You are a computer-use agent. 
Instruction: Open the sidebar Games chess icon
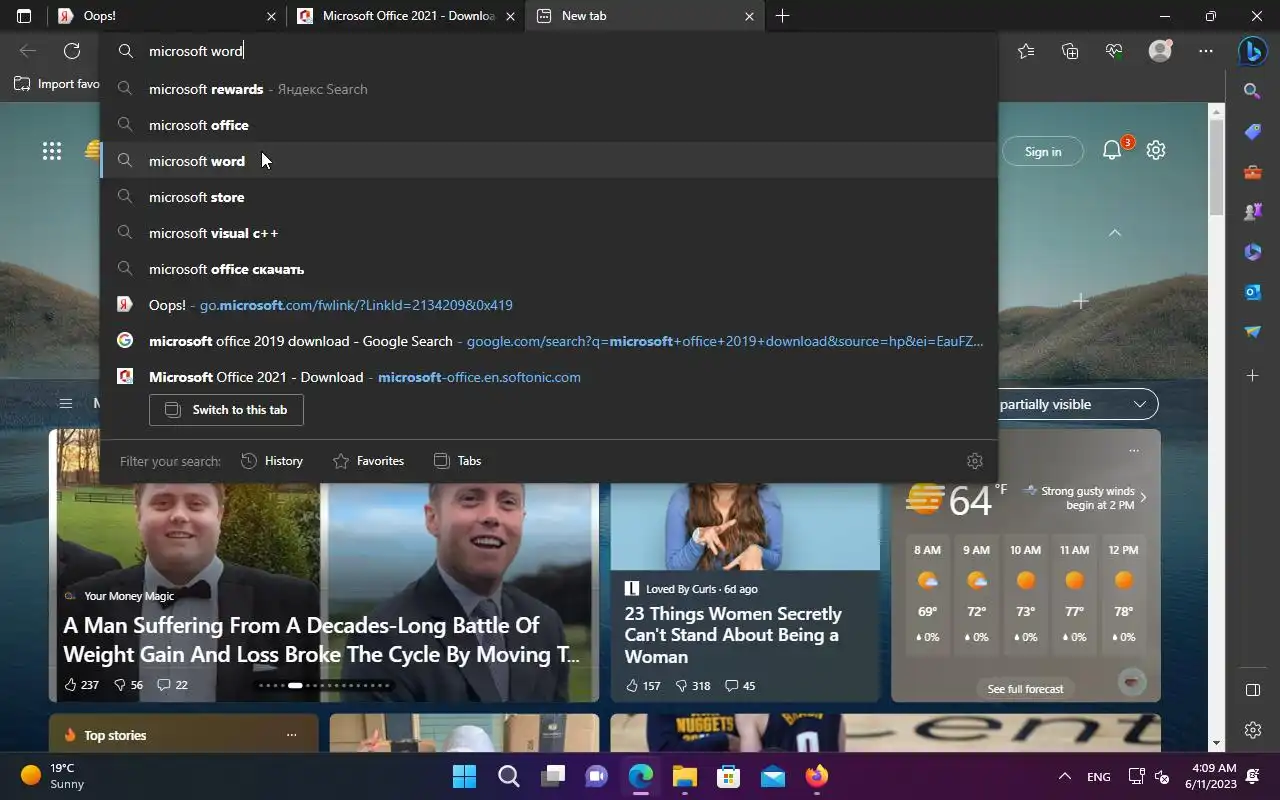(x=1252, y=212)
